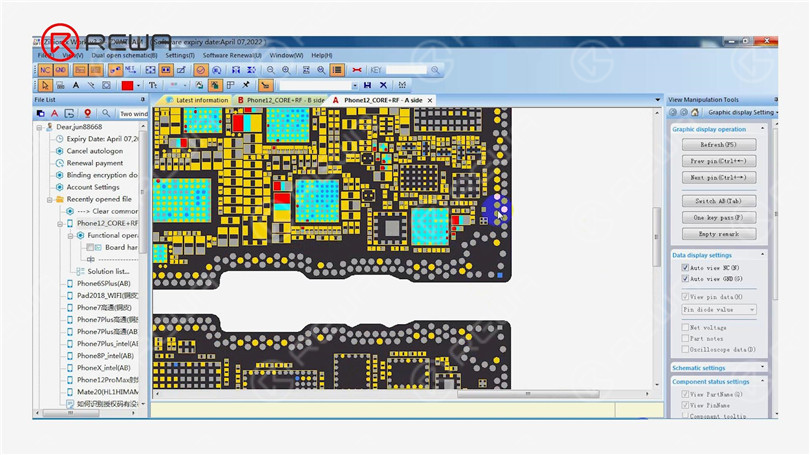Screen dimensions: 810x455
Task: Collapse the Recently opened file tree node
Action: click(50, 199)
